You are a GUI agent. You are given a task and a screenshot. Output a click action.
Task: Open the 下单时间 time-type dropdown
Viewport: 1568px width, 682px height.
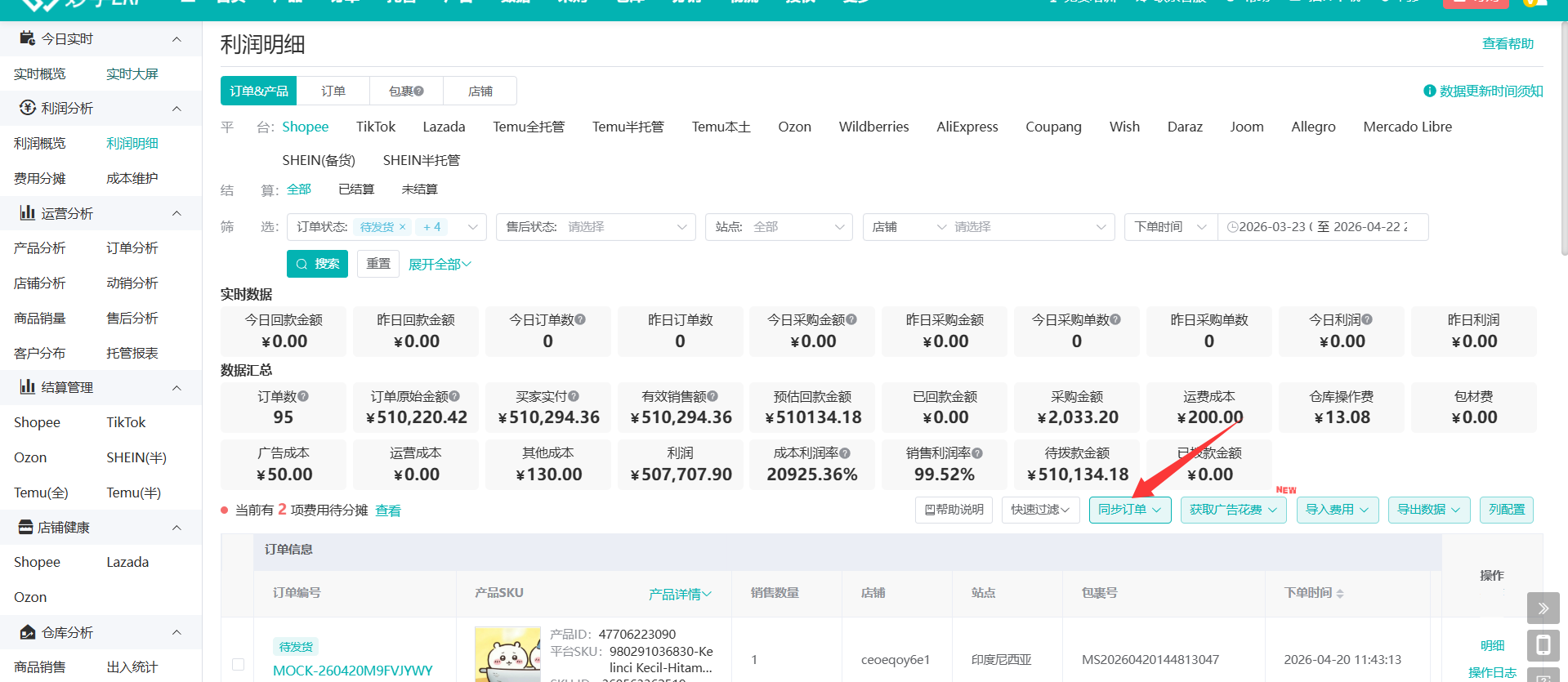1171,227
